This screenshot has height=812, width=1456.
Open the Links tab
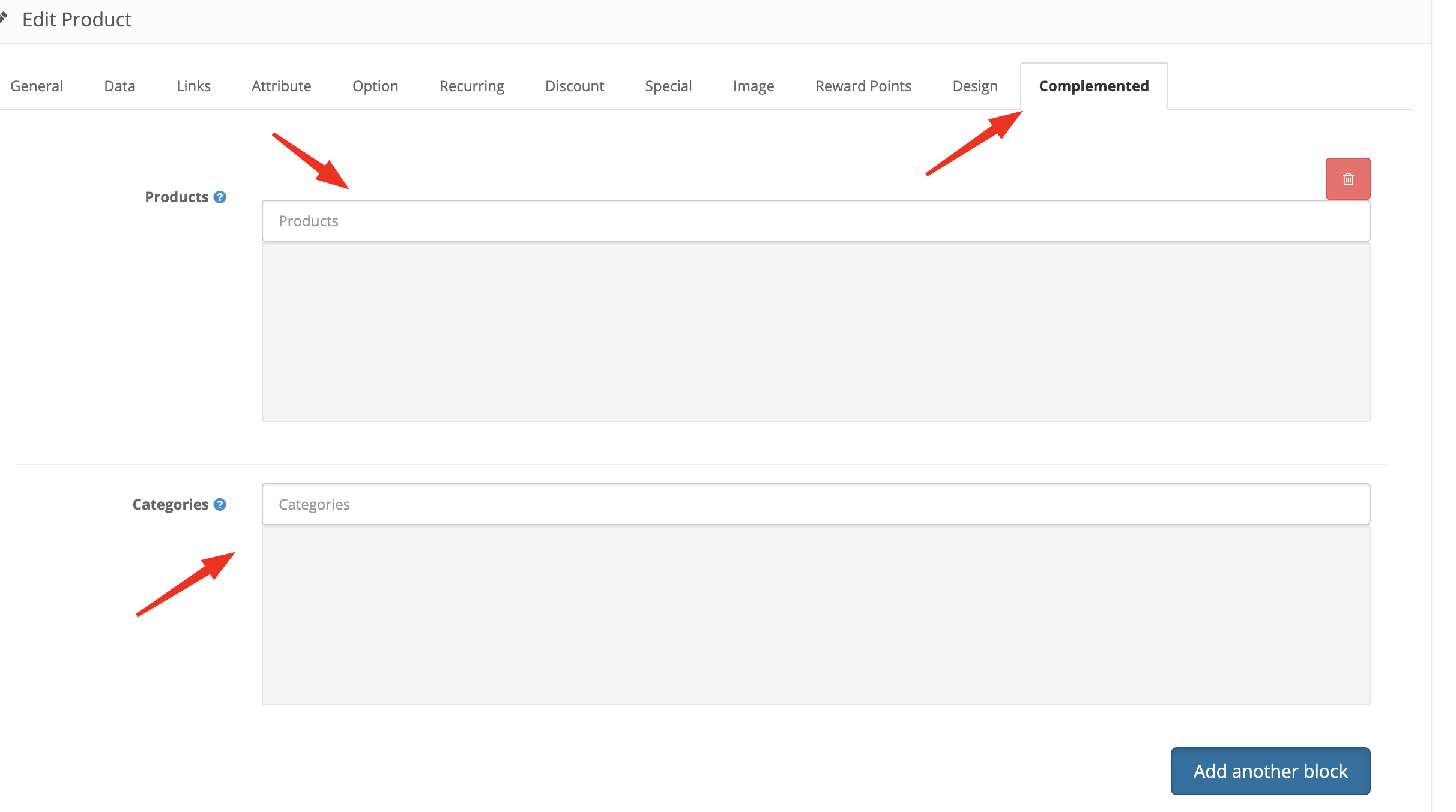click(x=193, y=86)
